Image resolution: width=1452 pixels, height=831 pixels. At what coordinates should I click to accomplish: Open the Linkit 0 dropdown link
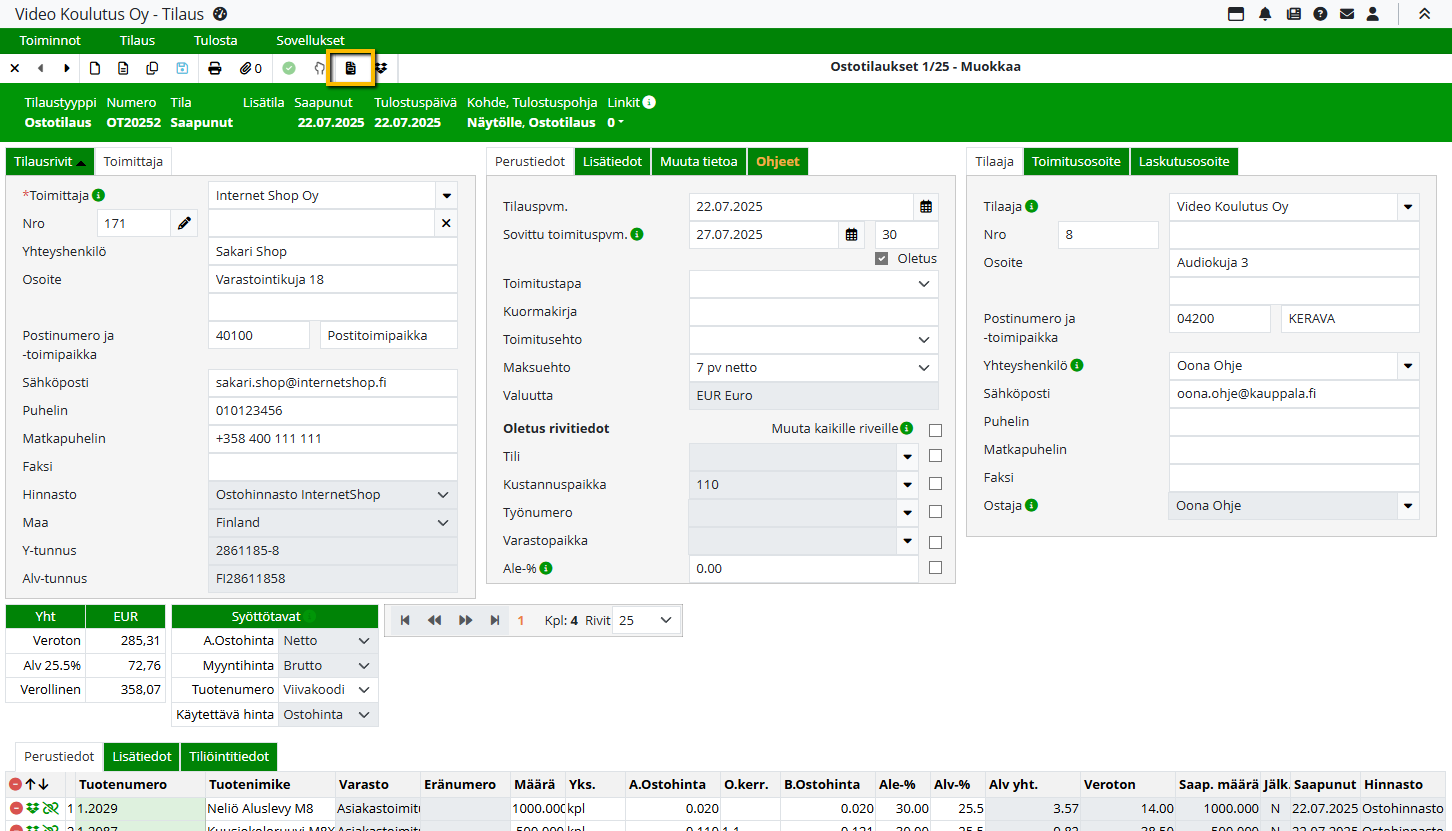coord(614,123)
